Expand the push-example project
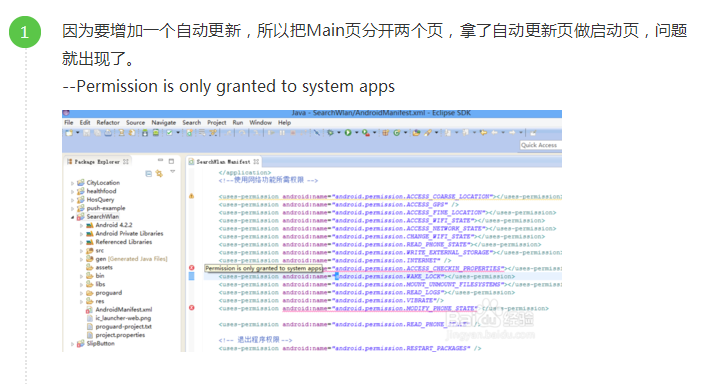The image size is (726, 384). 72,208
